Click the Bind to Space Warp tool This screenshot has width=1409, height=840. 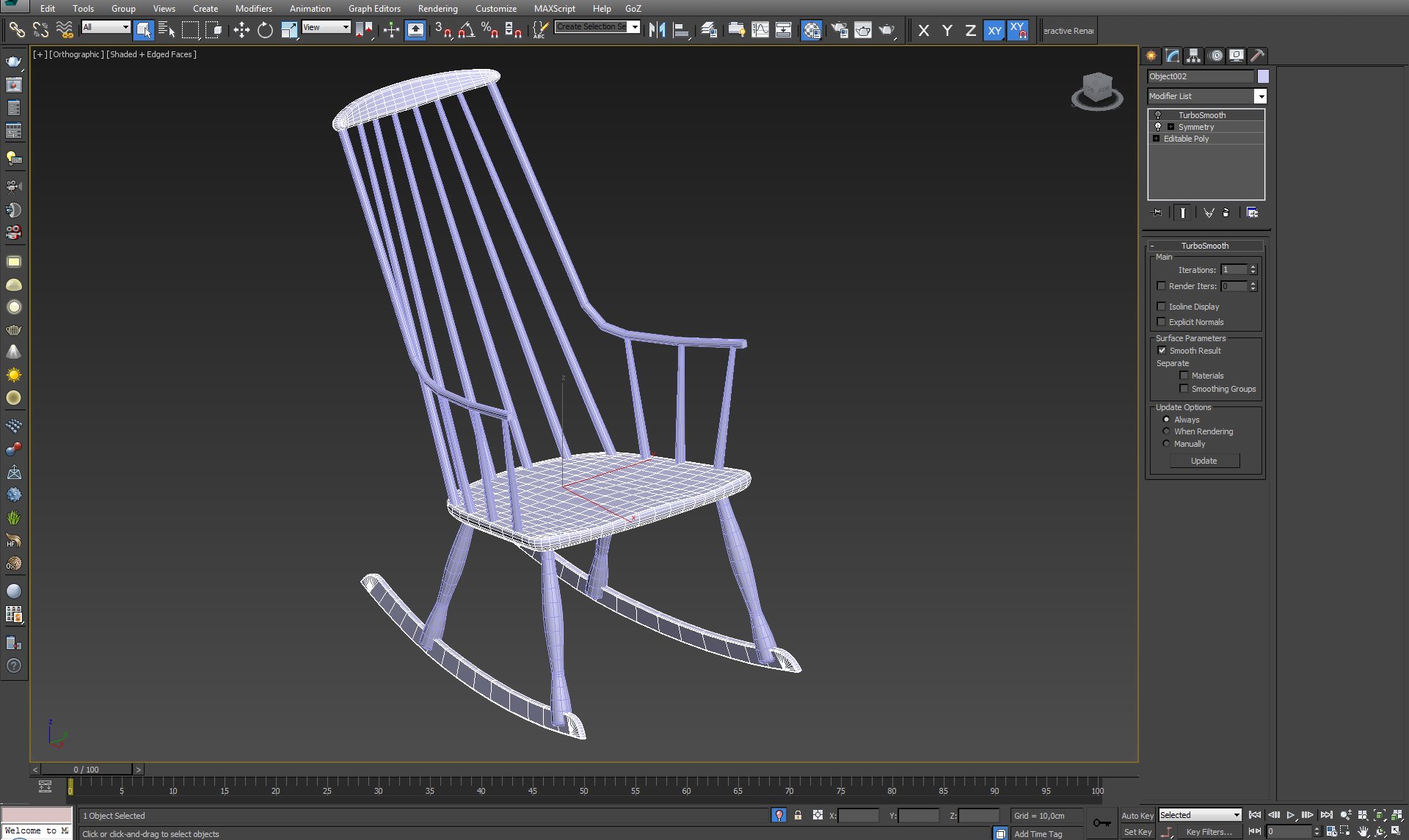click(x=65, y=30)
